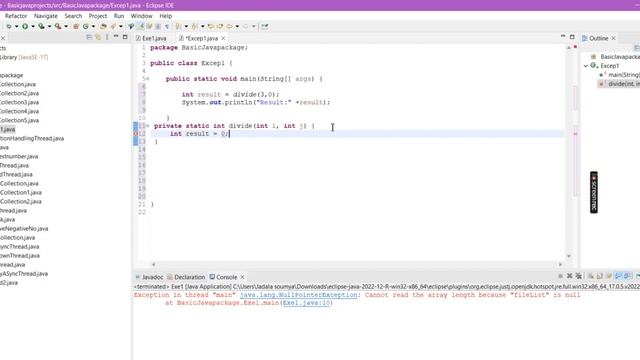Collapse Excep1 node in Outline
This screenshot has height=360, width=640.
point(586,66)
